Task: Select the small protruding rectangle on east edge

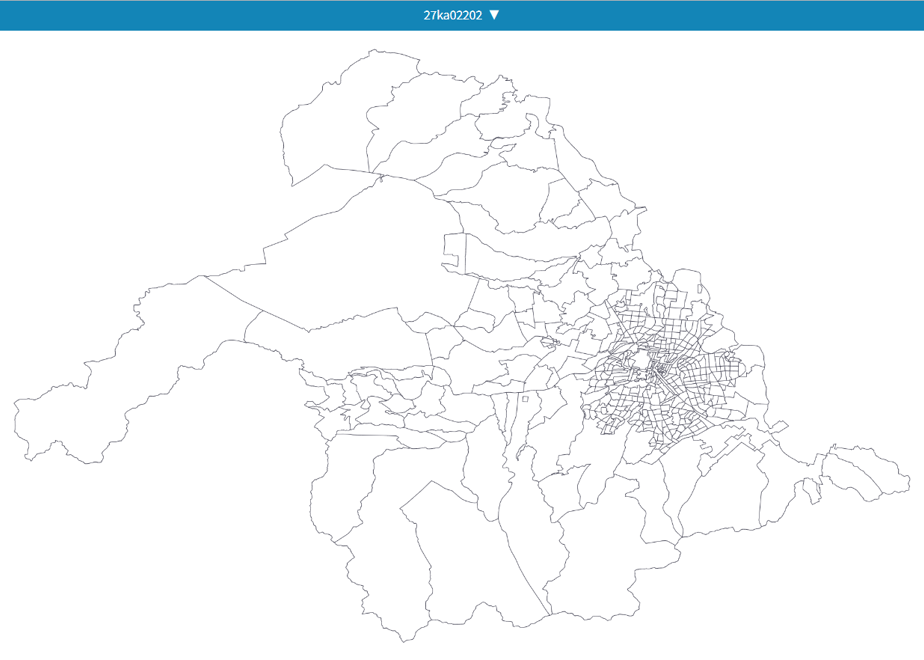Action: point(779,426)
